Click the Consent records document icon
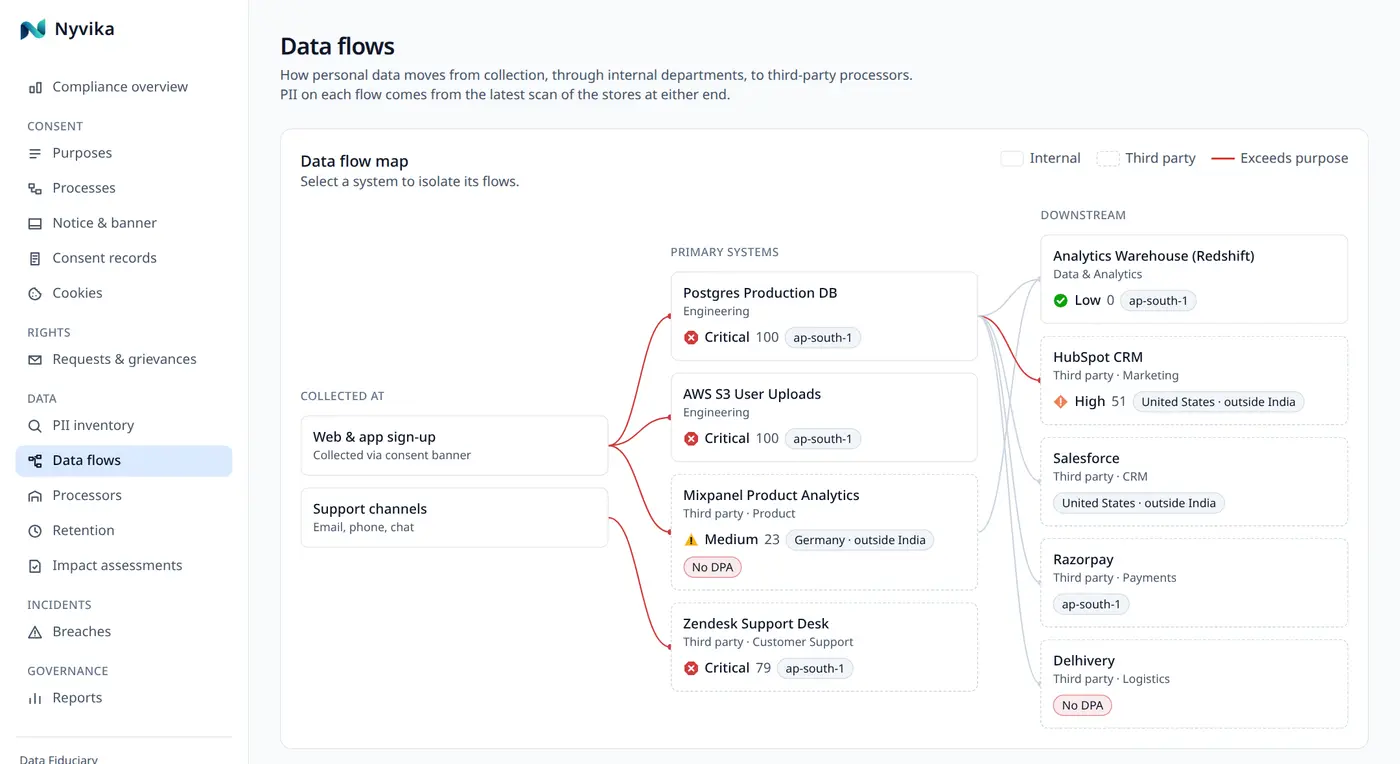 point(35,258)
